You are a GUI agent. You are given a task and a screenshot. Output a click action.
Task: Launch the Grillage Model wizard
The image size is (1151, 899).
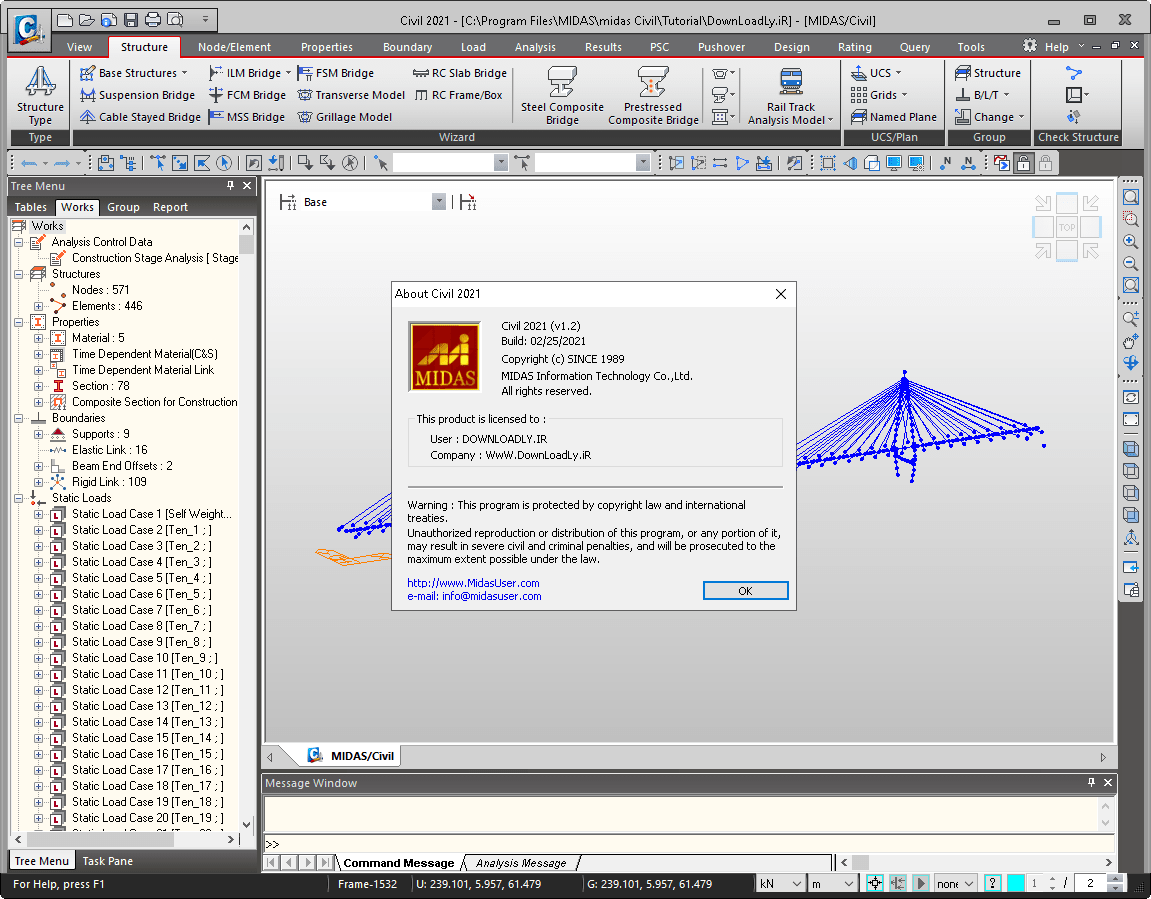pos(345,117)
